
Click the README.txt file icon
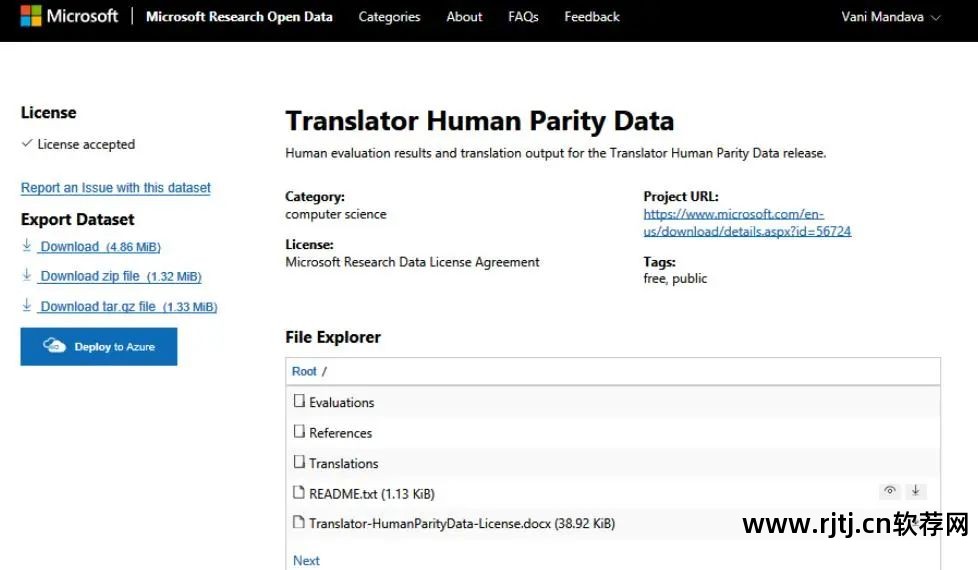(x=299, y=493)
